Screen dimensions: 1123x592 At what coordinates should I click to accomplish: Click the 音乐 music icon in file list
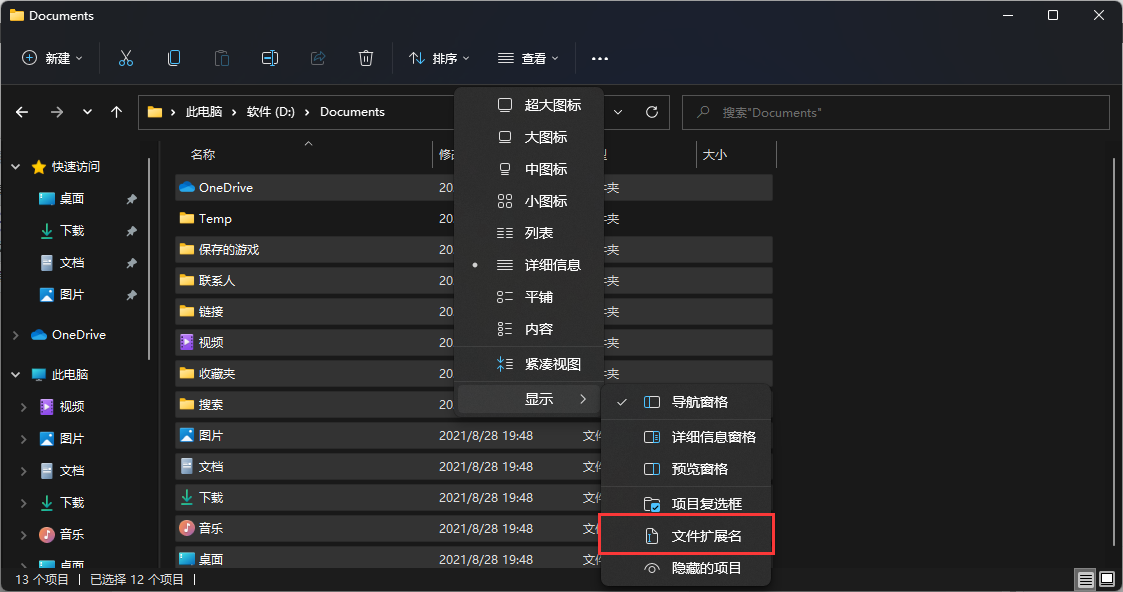(187, 528)
